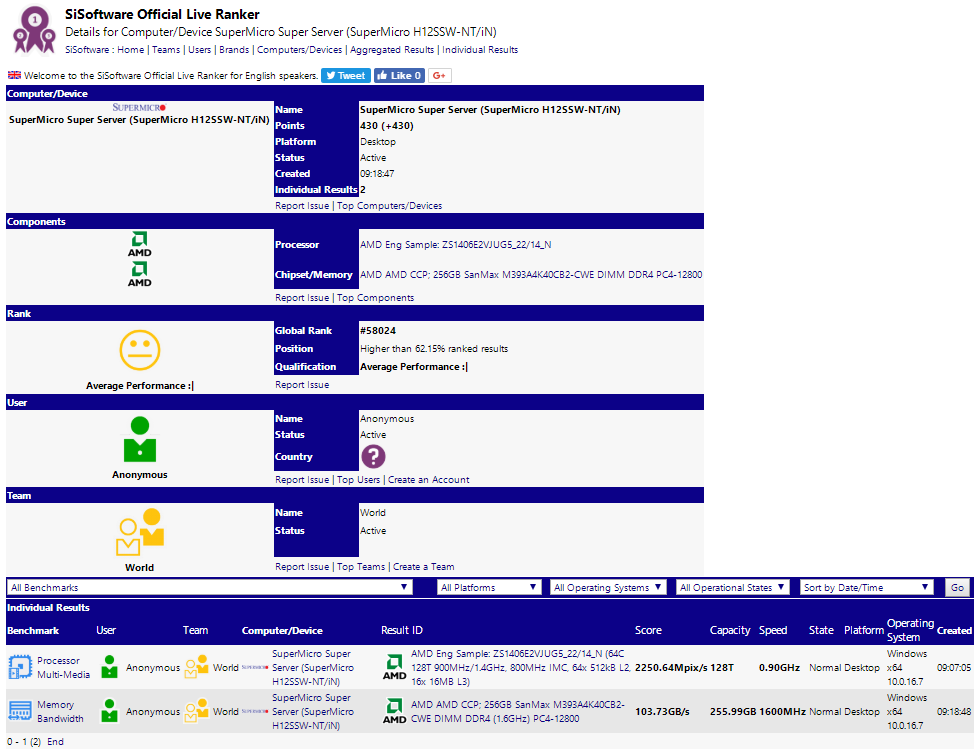Click the AMD logo in Memory Bandwidth result row
The width and height of the screenshot is (980, 751).
[394, 711]
